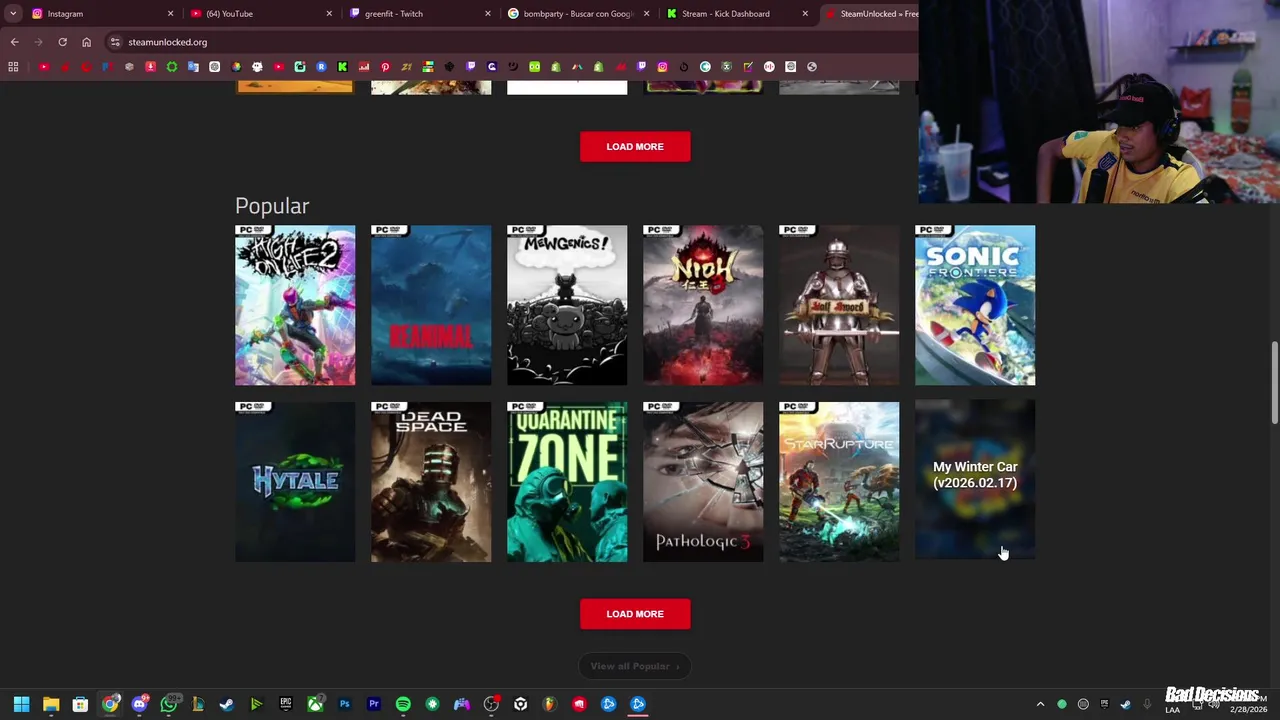Image resolution: width=1280 pixels, height=720 pixels.
Task: Open the Sonic Frontiers game cover
Action: click(x=975, y=305)
